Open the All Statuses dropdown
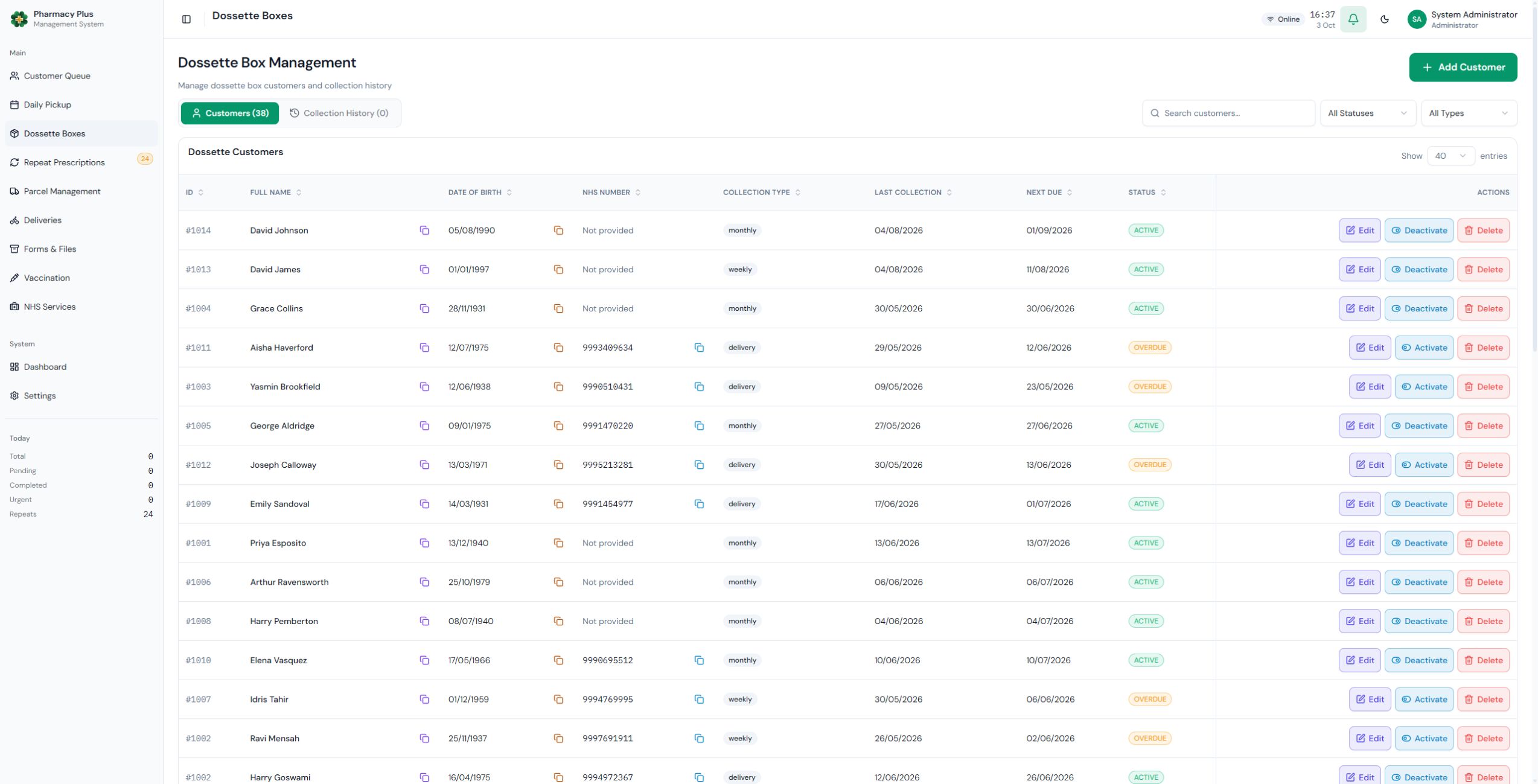1538x784 pixels. (x=1367, y=113)
